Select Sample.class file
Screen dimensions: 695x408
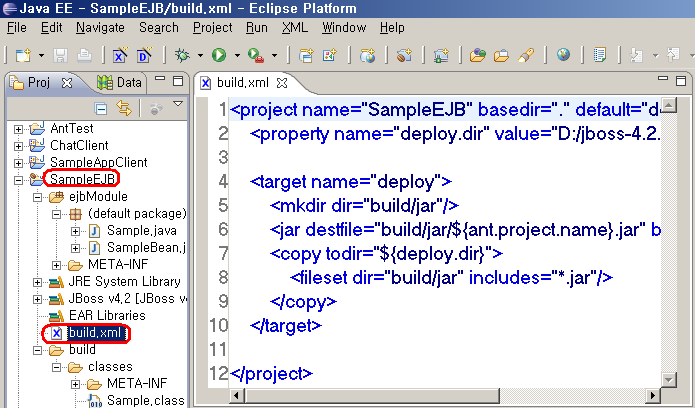click(x=145, y=400)
